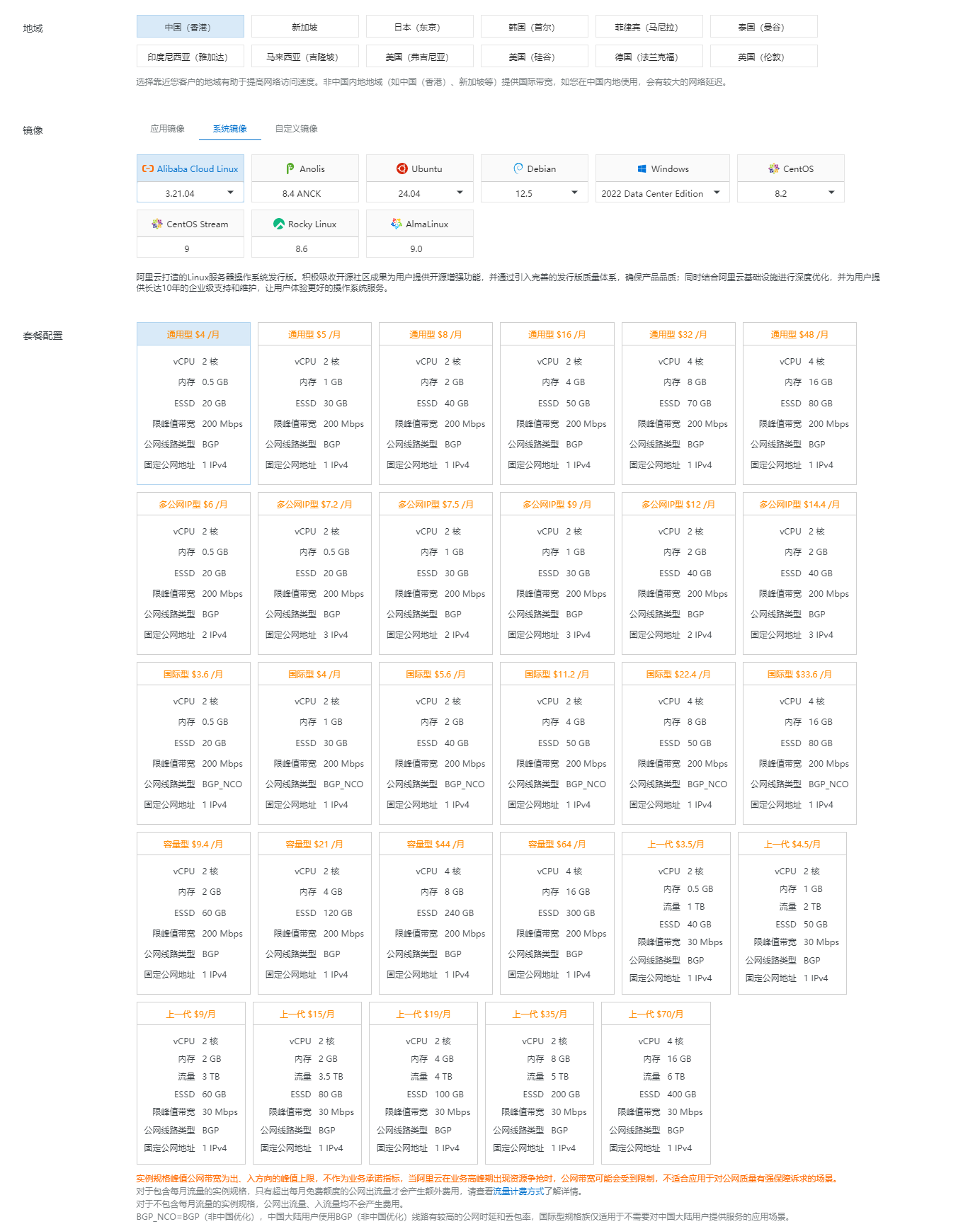Select the 德国（法兰克福）region
The width and height of the screenshot is (980, 1229).
click(649, 57)
